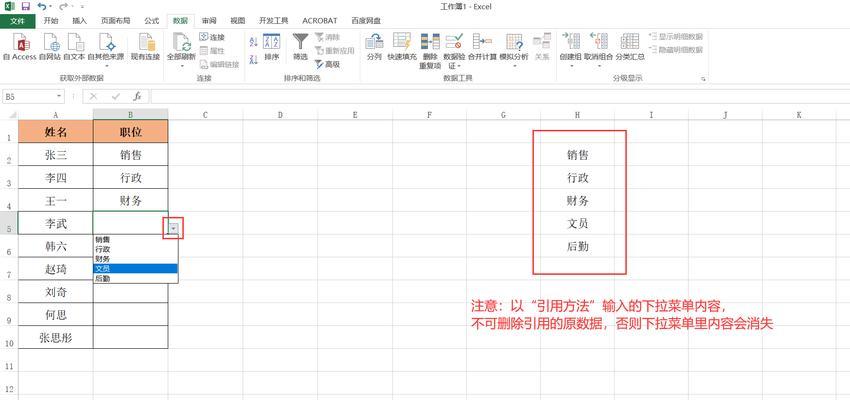The width and height of the screenshot is (850, 400).
Task: Open 现有连接 existing connections
Action: [145, 47]
